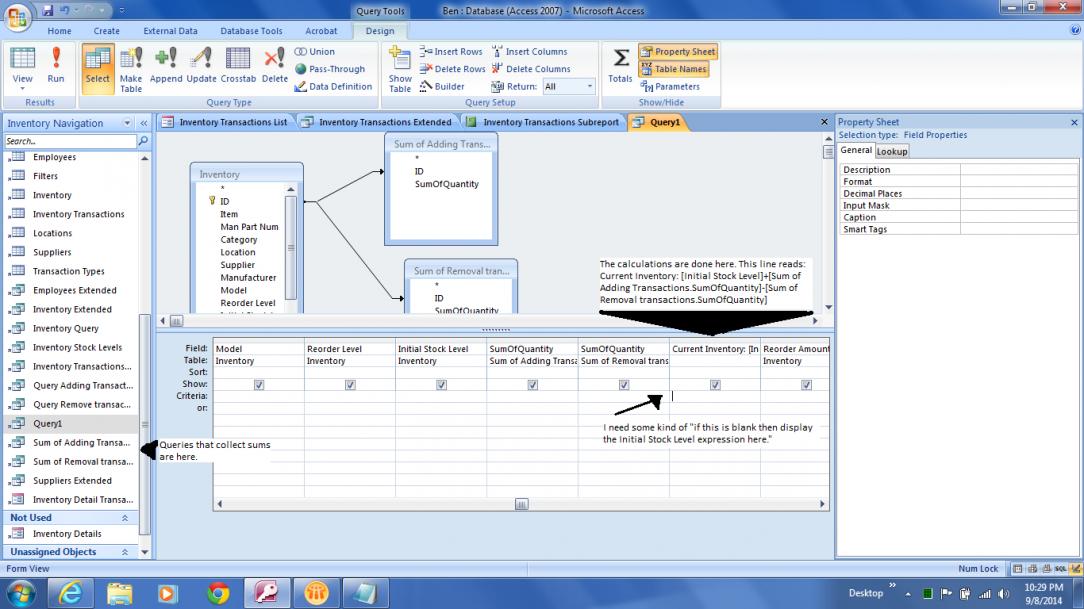Viewport: 1084px width, 609px height.
Task: Click the Office Button orb
Action: pyautogui.click(x=17, y=17)
